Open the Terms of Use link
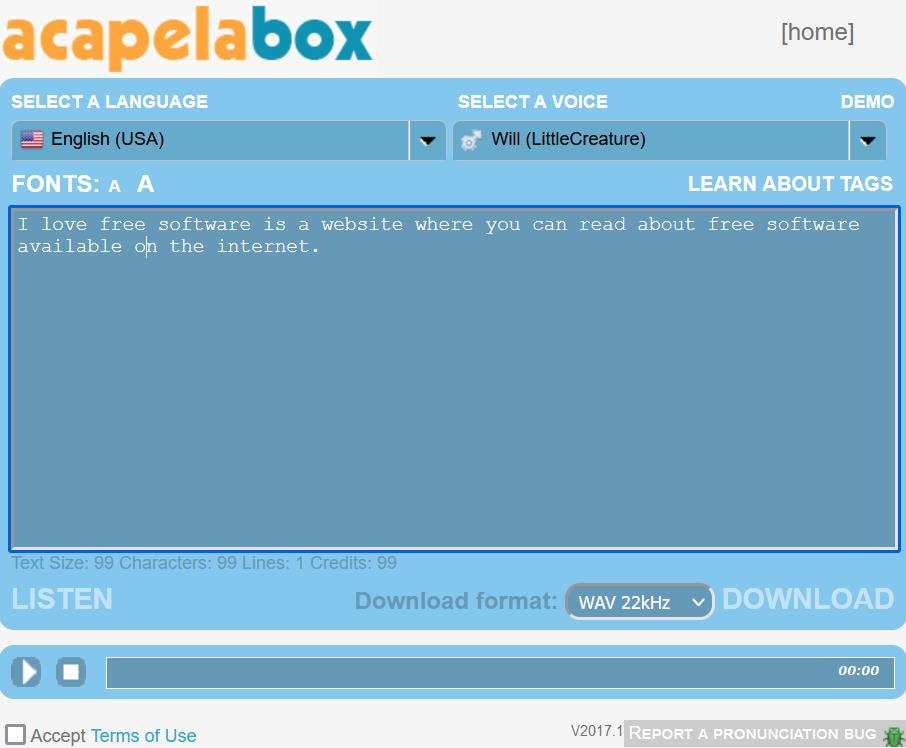 143,736
